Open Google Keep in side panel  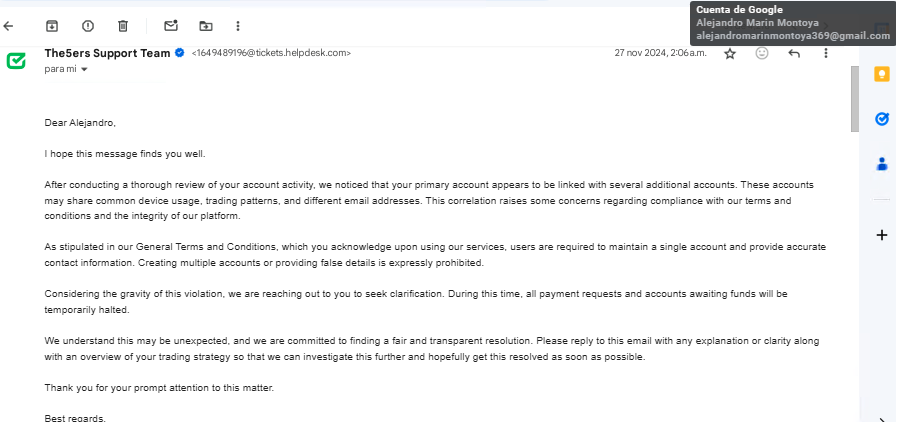click(882, 74)
